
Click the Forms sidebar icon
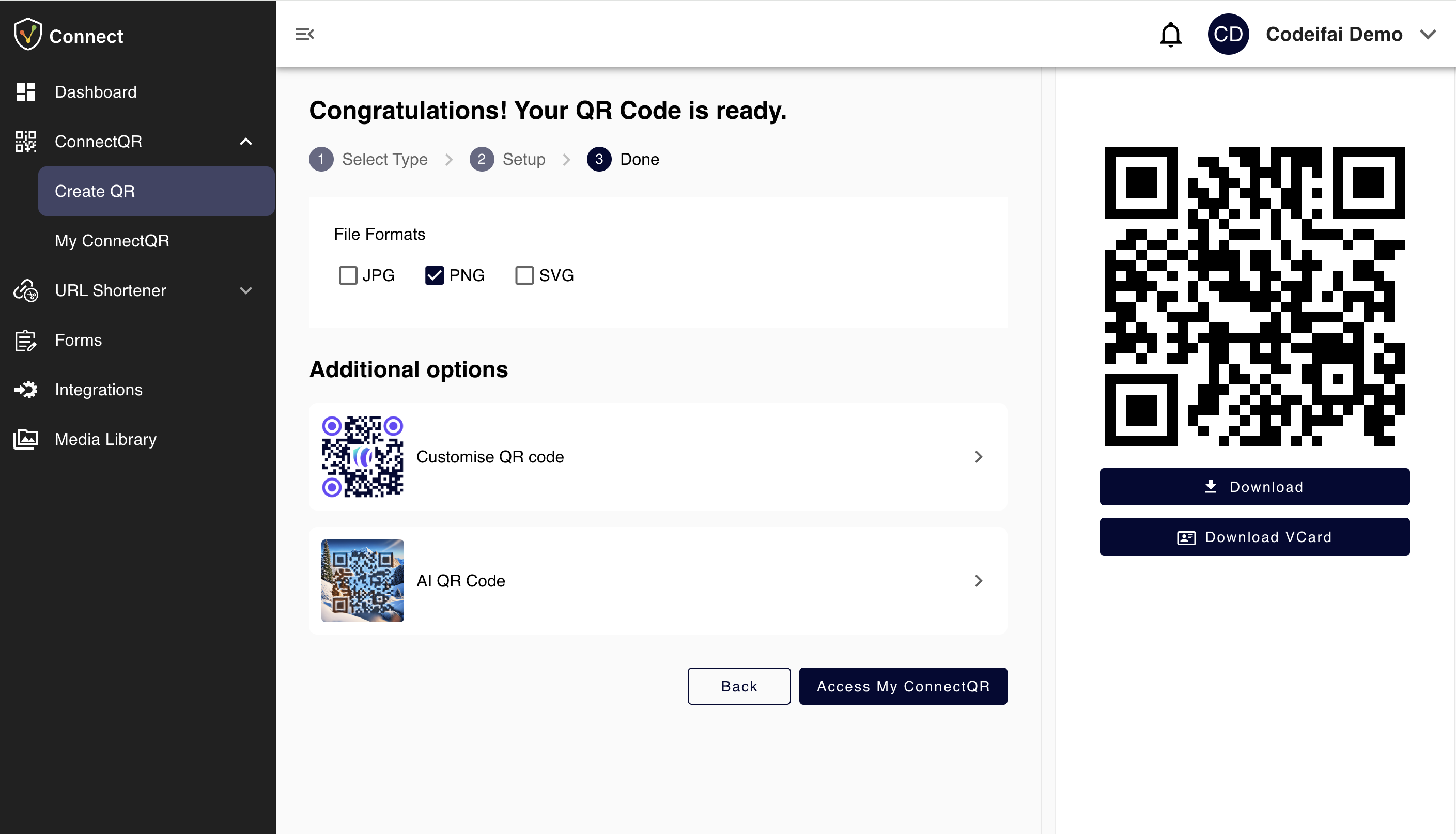point(26,340)
